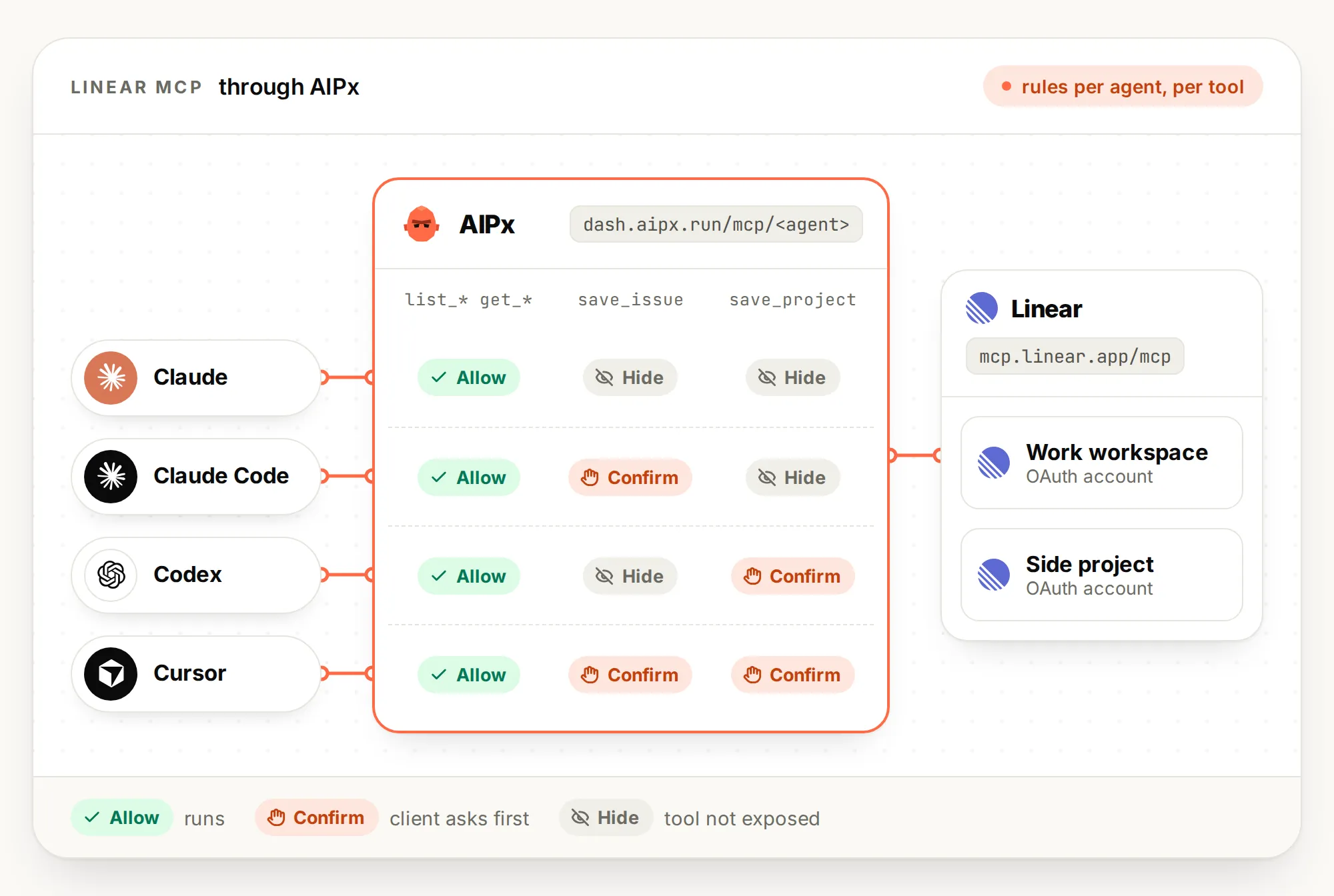Select the Claude Code agent pill
The image size is (1334, 896).
click(x=196, y=477)
